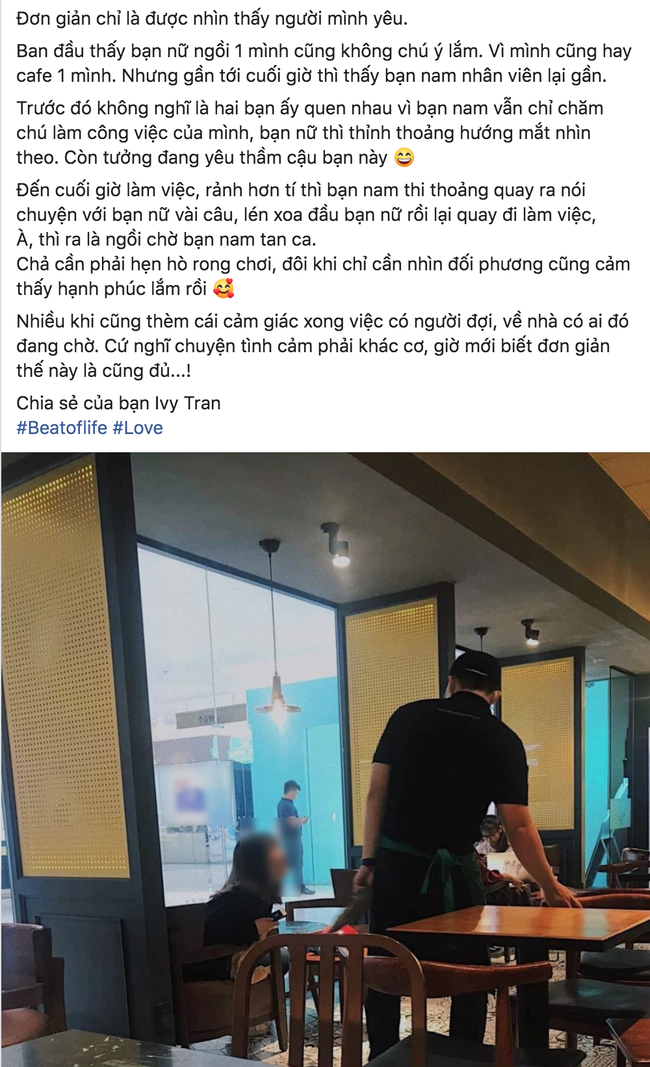Open the #Beatoflife hashtag link
Screen dimensions: 650x1067
point(62,428)
